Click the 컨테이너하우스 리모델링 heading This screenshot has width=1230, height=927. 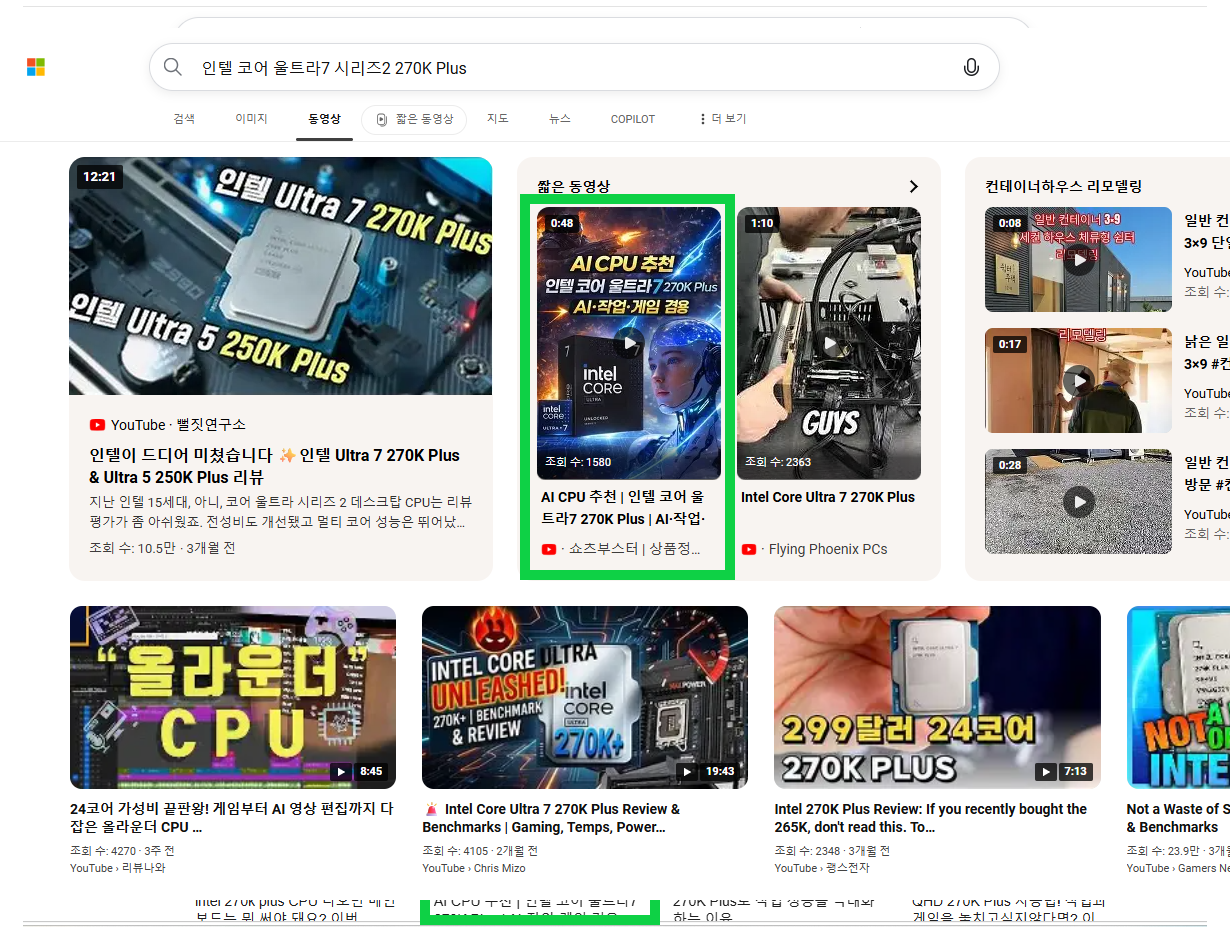tap(1063, 187)
